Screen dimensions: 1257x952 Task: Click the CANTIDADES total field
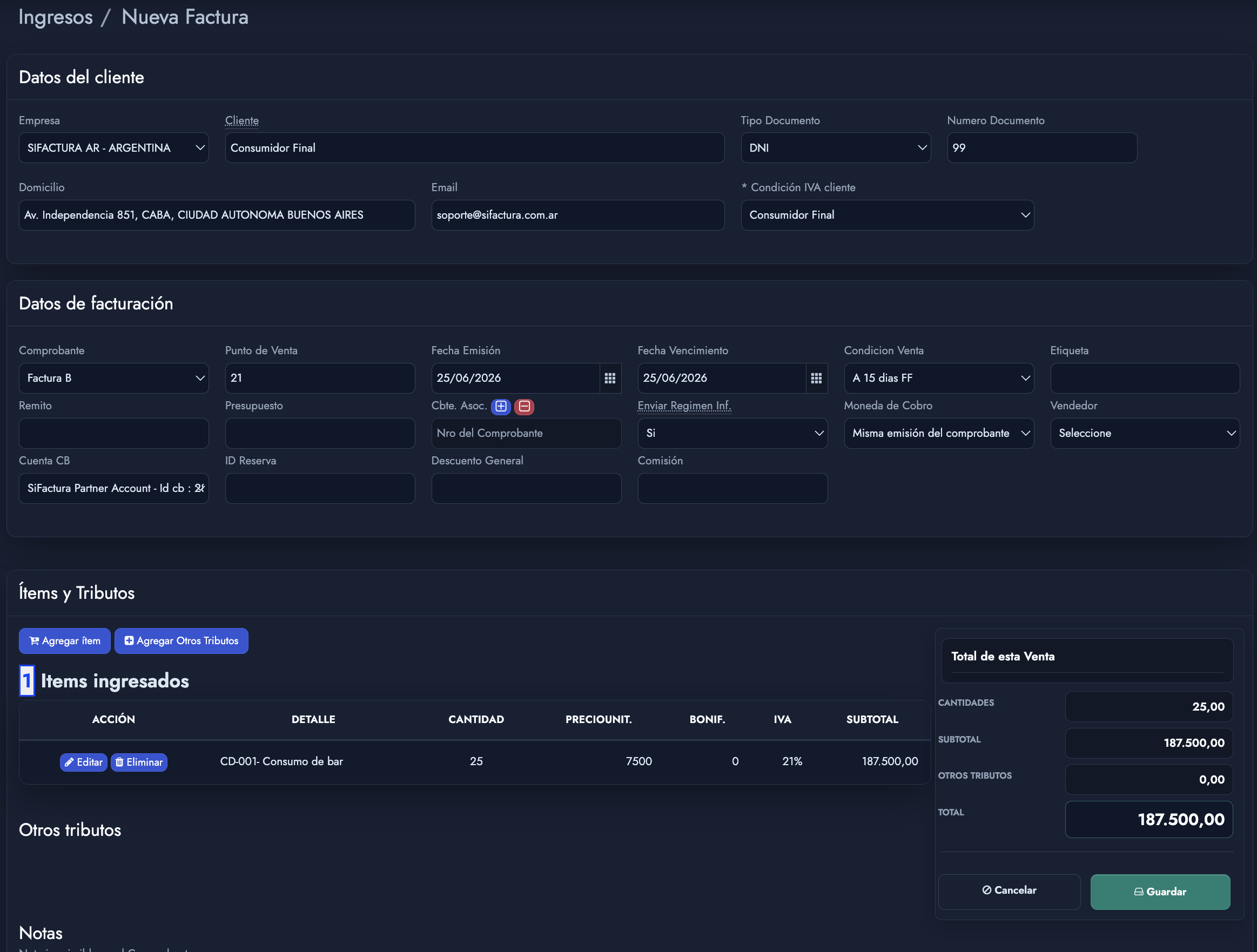(x=1148, y=707)
